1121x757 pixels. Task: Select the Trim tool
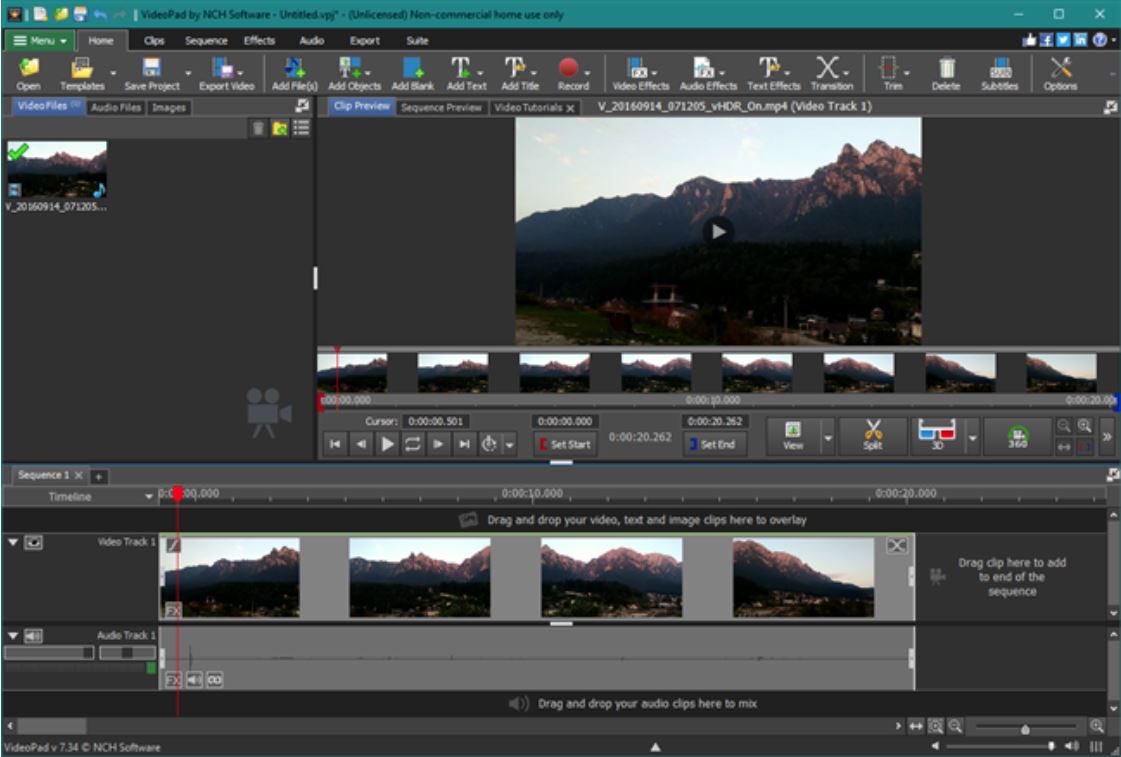click(x=892, y=74)
